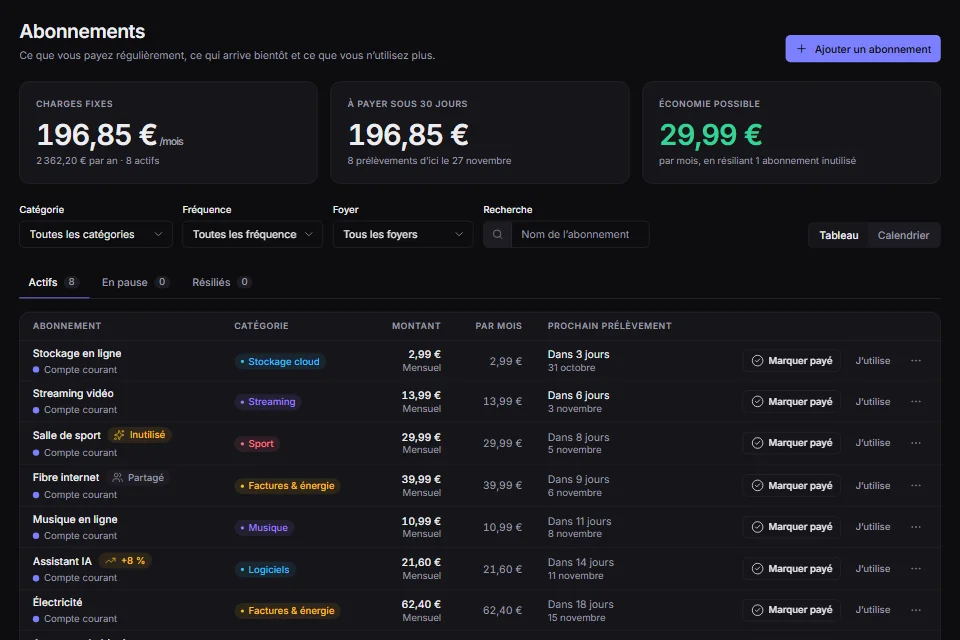Click the search magnifier icon

point(498,235)
